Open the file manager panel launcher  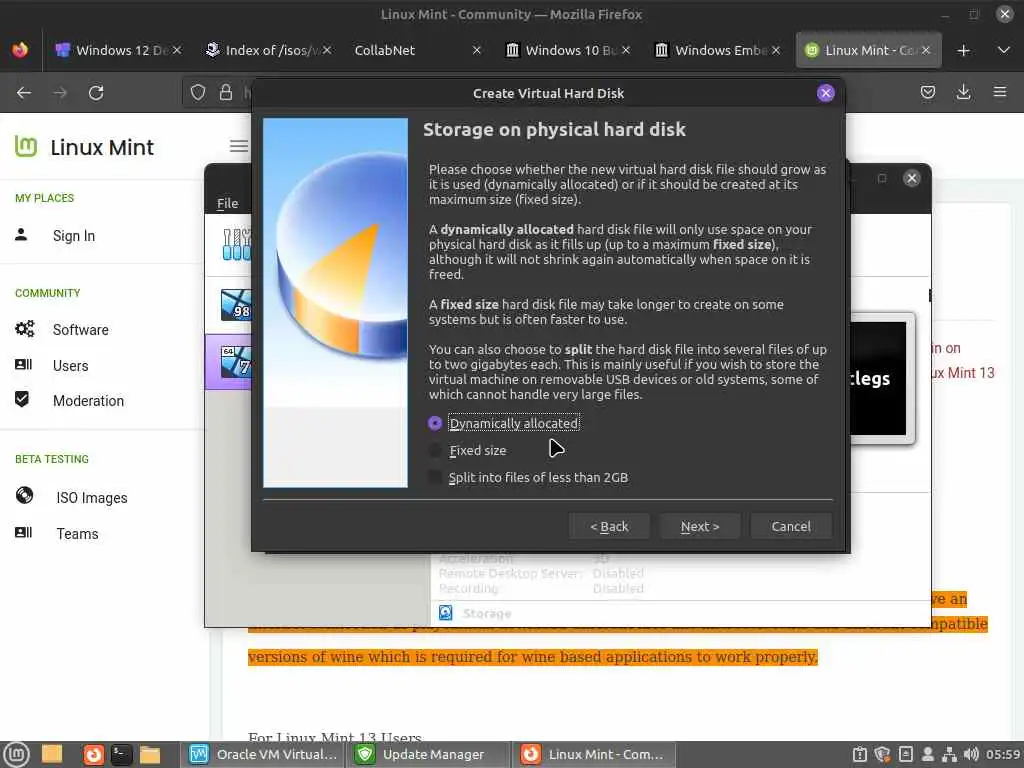(x=150, y=755)
